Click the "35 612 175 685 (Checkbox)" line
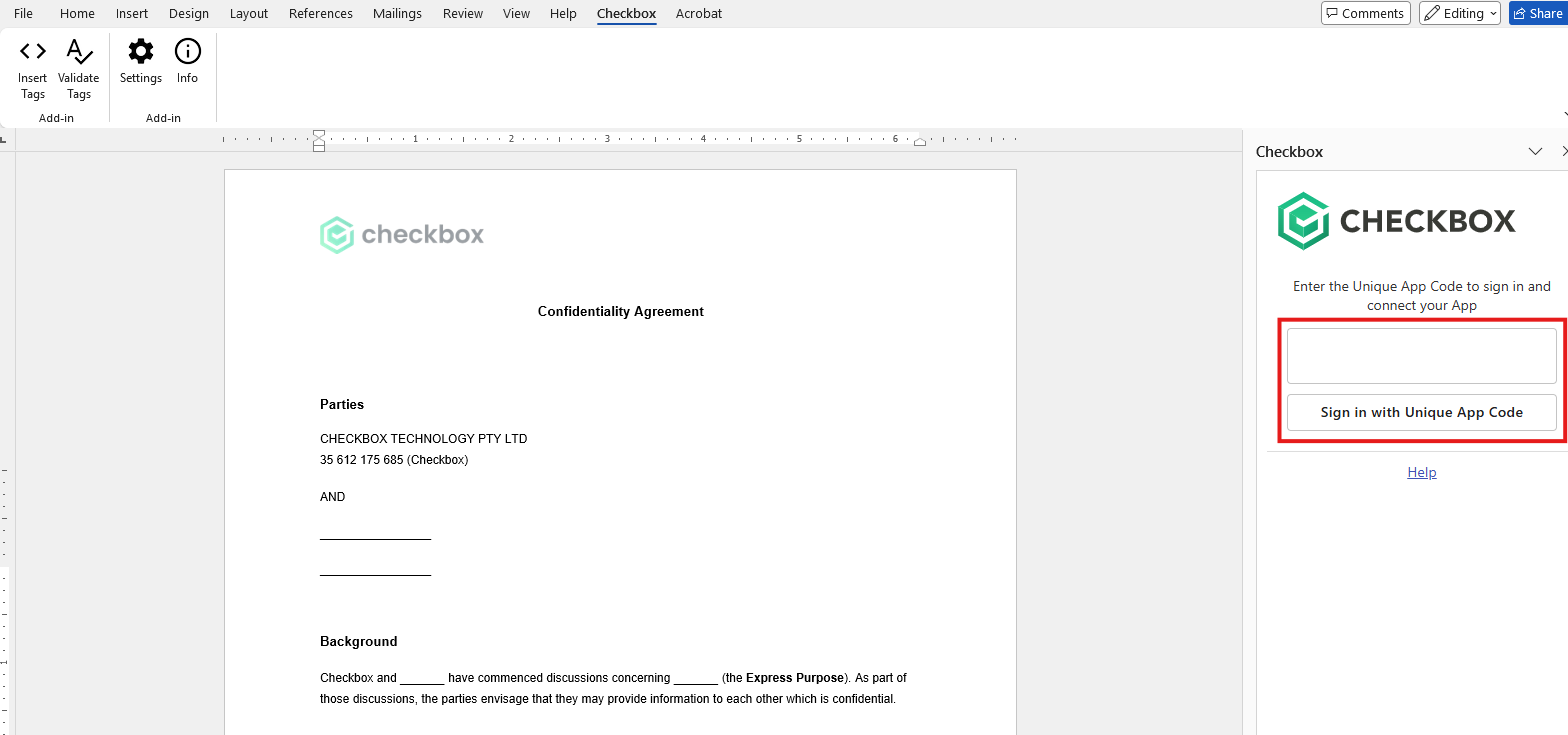 (x=394, y=460)
